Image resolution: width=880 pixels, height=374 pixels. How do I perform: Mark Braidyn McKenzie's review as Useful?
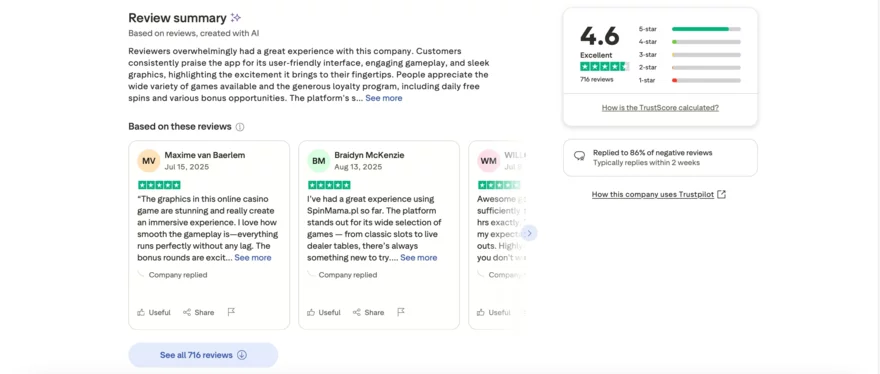click(324, 312)
